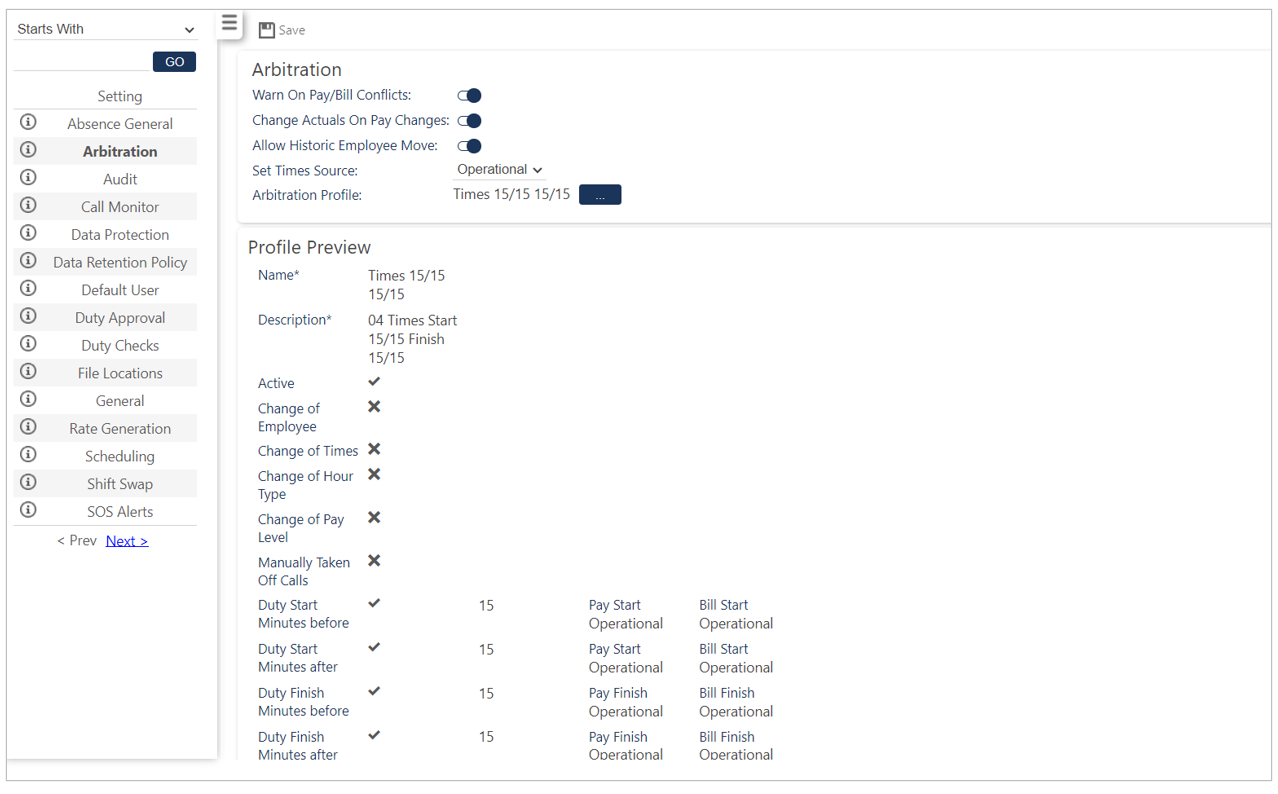Open the Starts With filter dropdown
1278x794 pixels.
105,29
